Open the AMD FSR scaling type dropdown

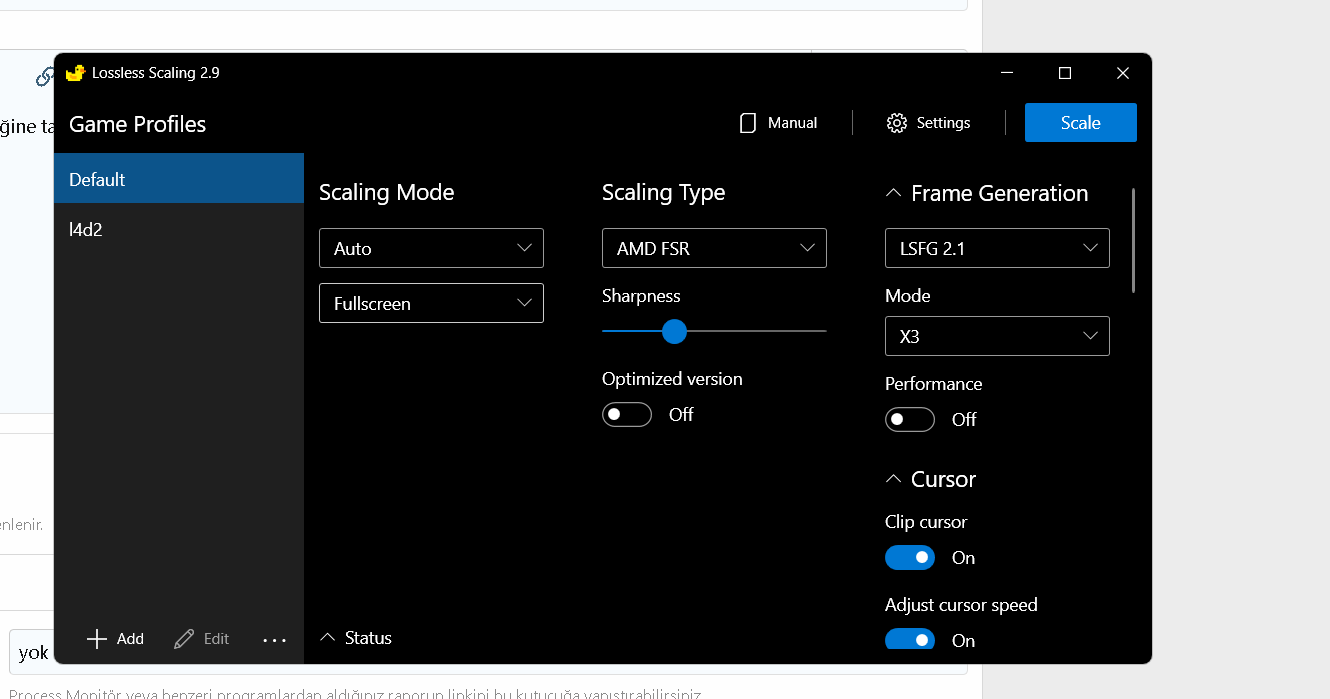click(714, 248)
